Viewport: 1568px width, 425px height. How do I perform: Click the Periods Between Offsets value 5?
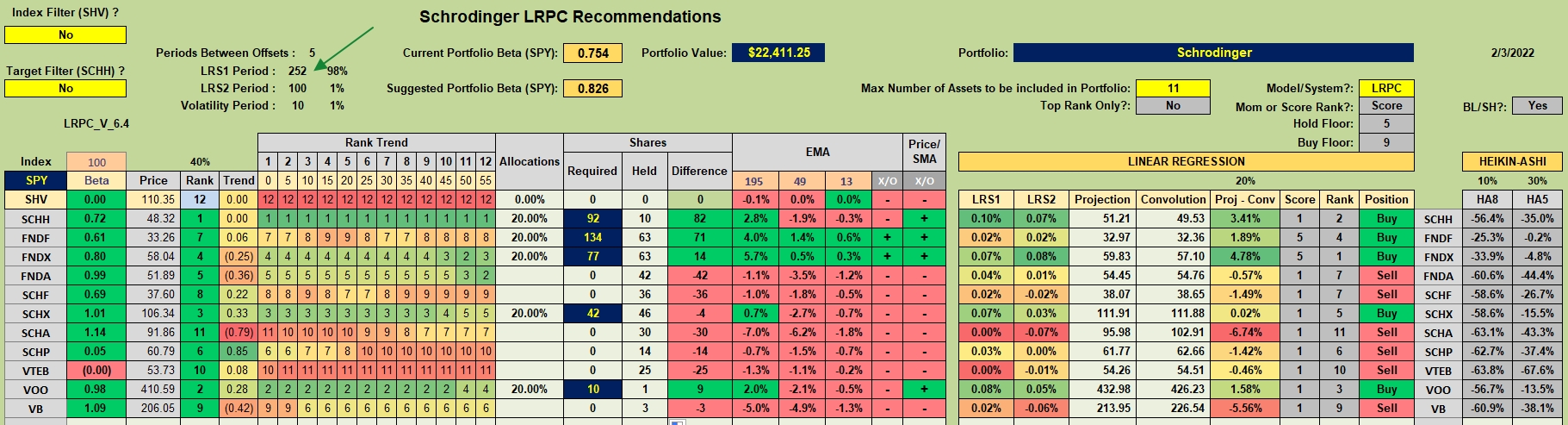tap(312, 53)
